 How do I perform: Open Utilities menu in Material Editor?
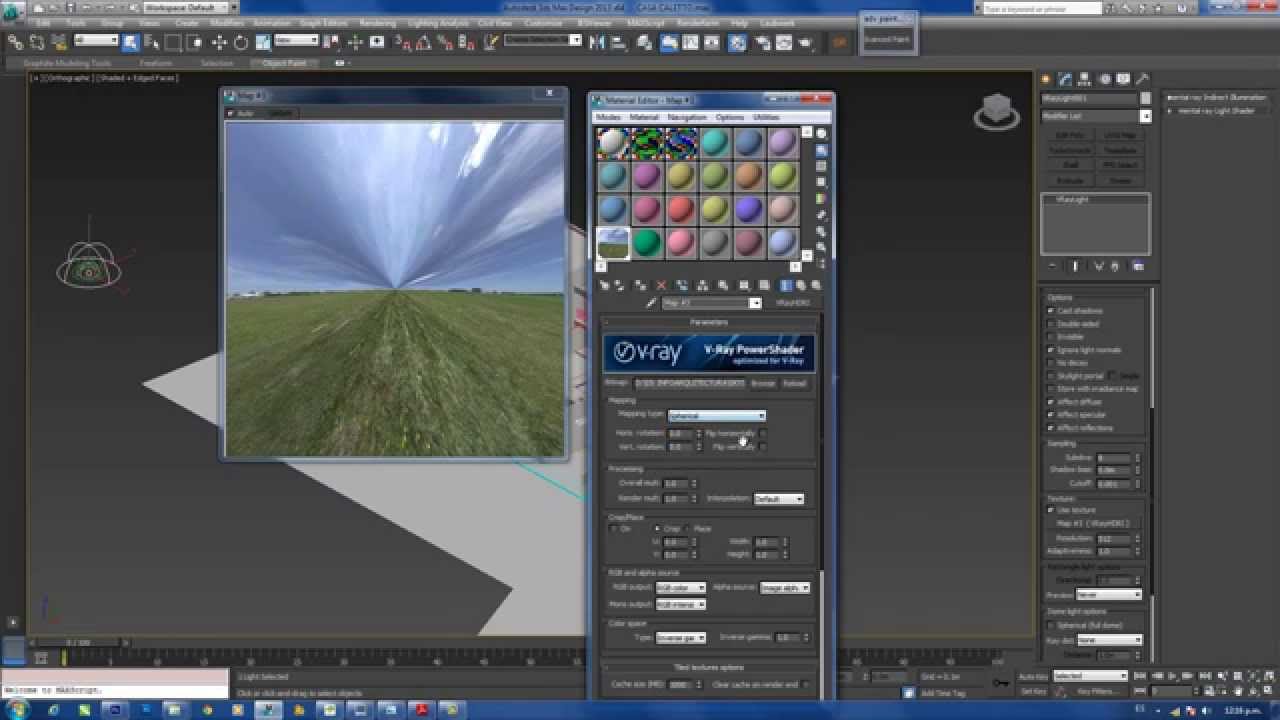click(766, 117)
